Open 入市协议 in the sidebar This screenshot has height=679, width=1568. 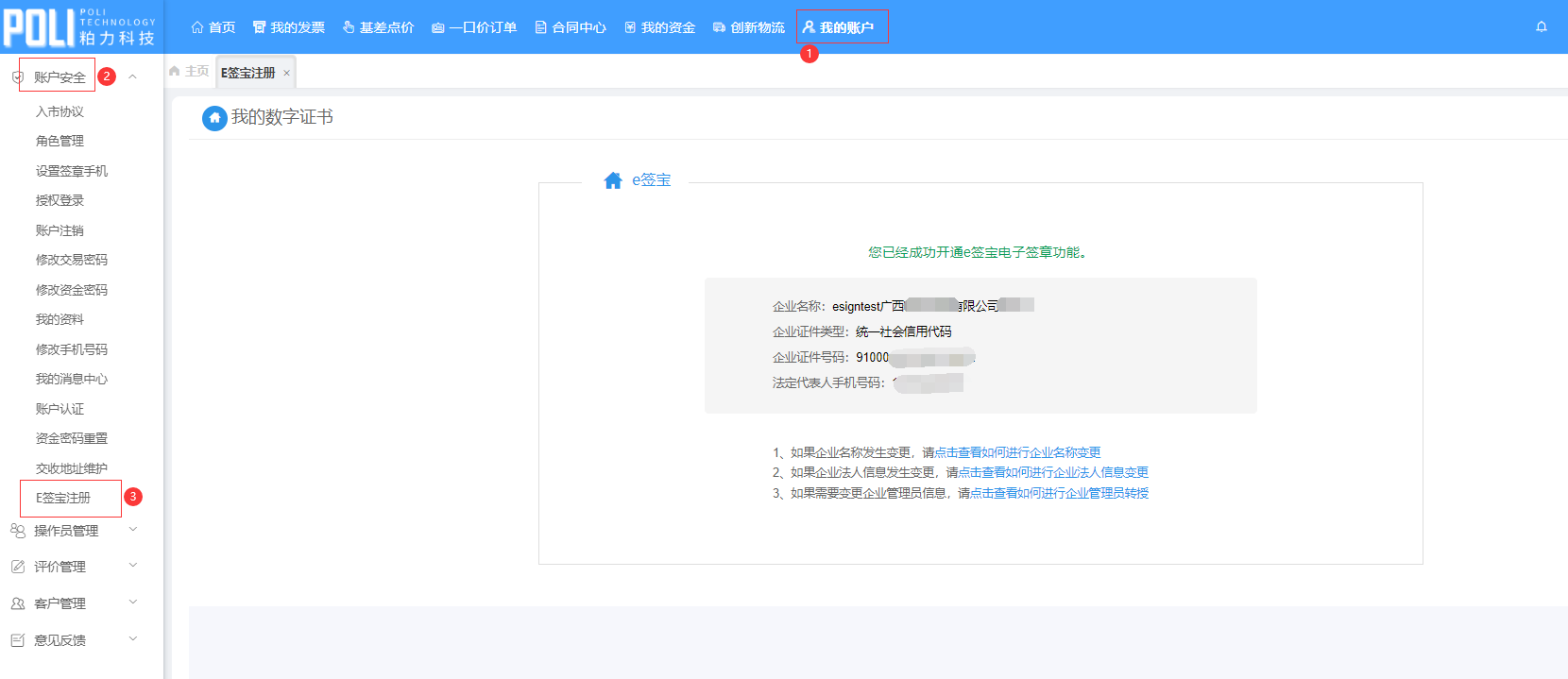pyautogui.click(x=60, y=111)
